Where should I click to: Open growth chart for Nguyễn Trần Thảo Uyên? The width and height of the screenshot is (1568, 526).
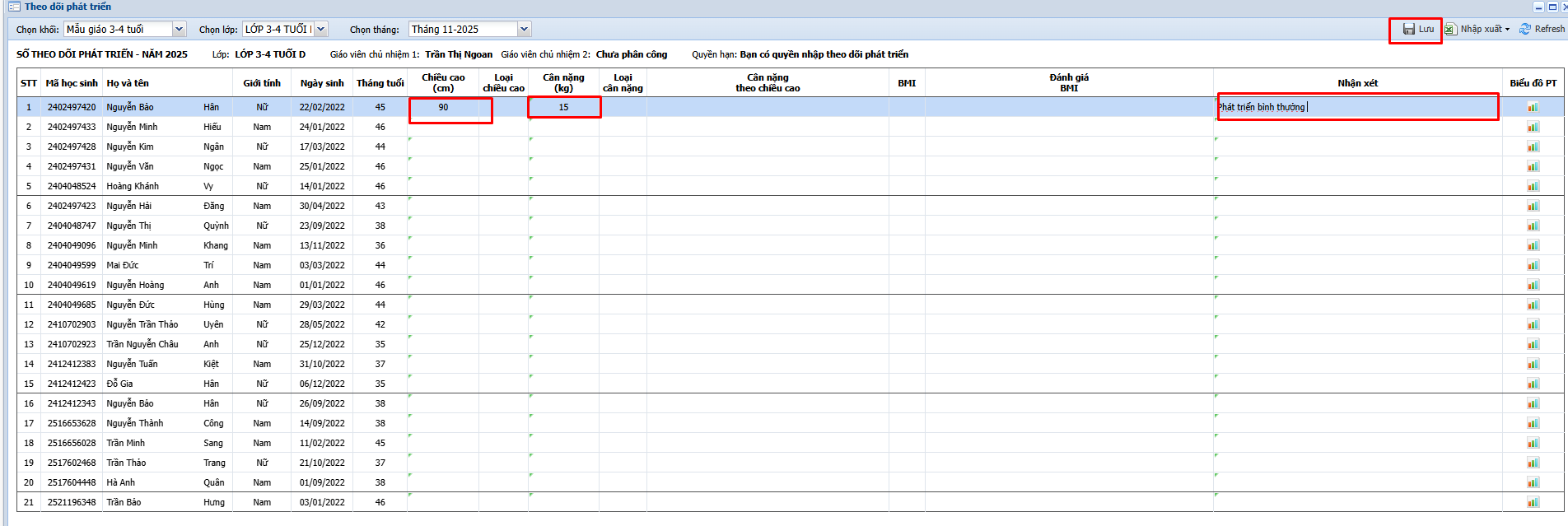point(1533,324)
